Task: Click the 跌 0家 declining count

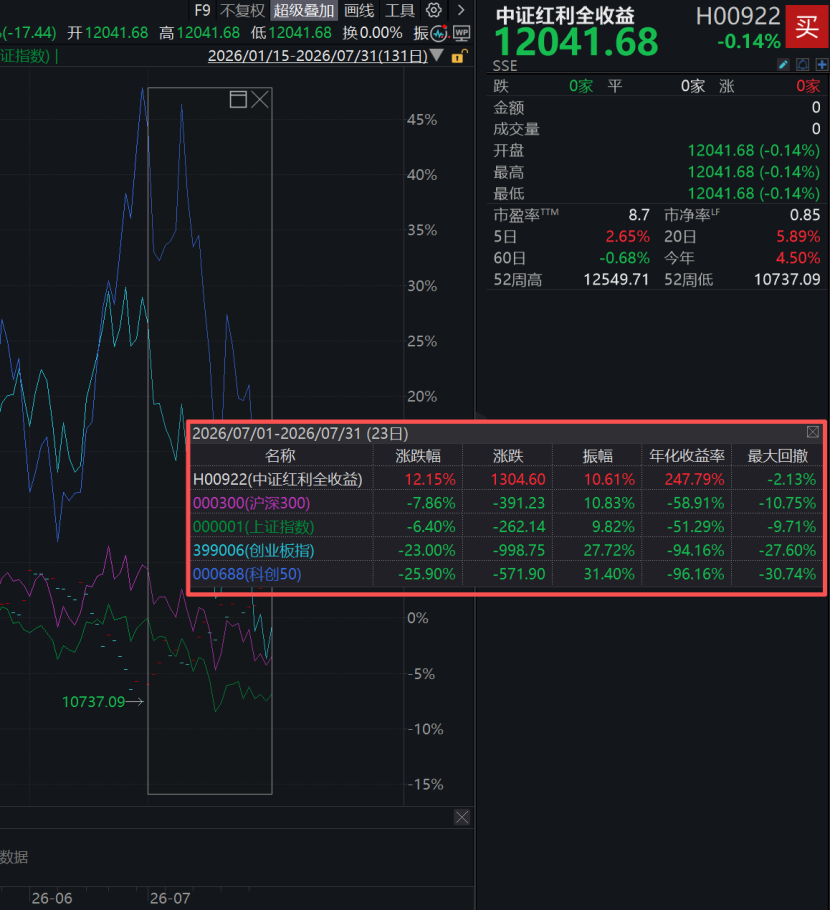Action: 581,86
